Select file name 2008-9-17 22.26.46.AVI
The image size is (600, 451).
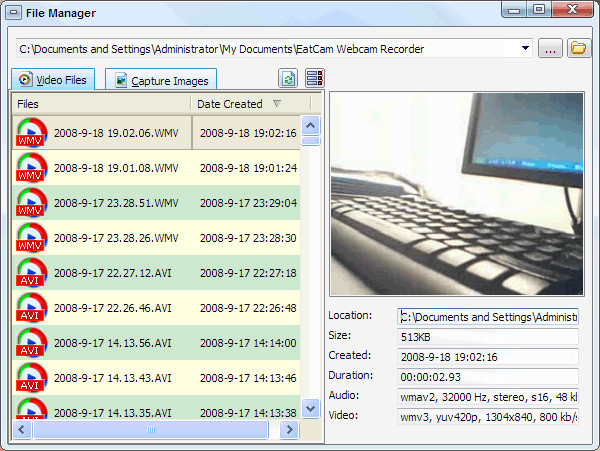113,308
